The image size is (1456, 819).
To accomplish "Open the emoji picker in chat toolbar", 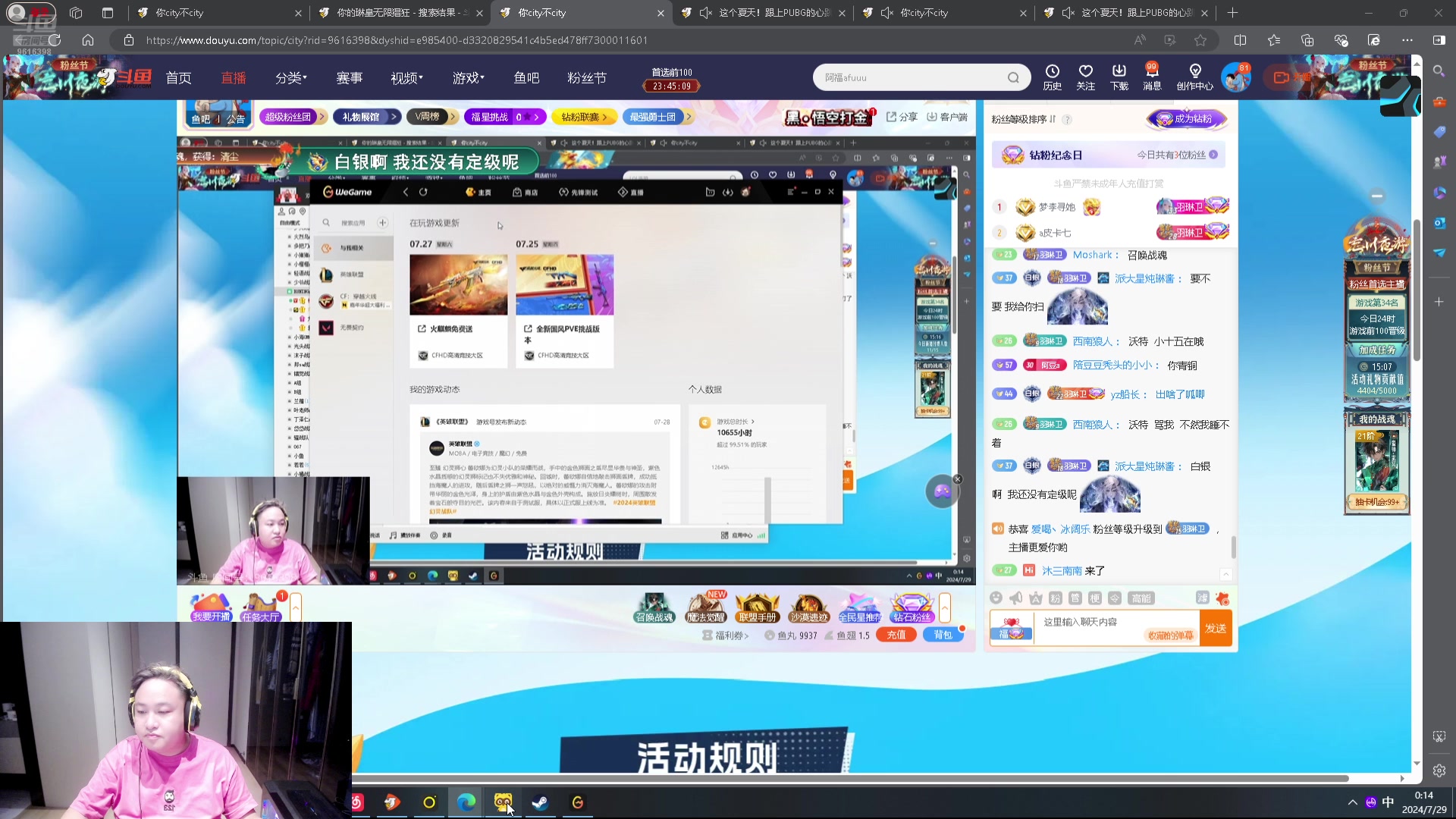I will click(x=996, y=598).
